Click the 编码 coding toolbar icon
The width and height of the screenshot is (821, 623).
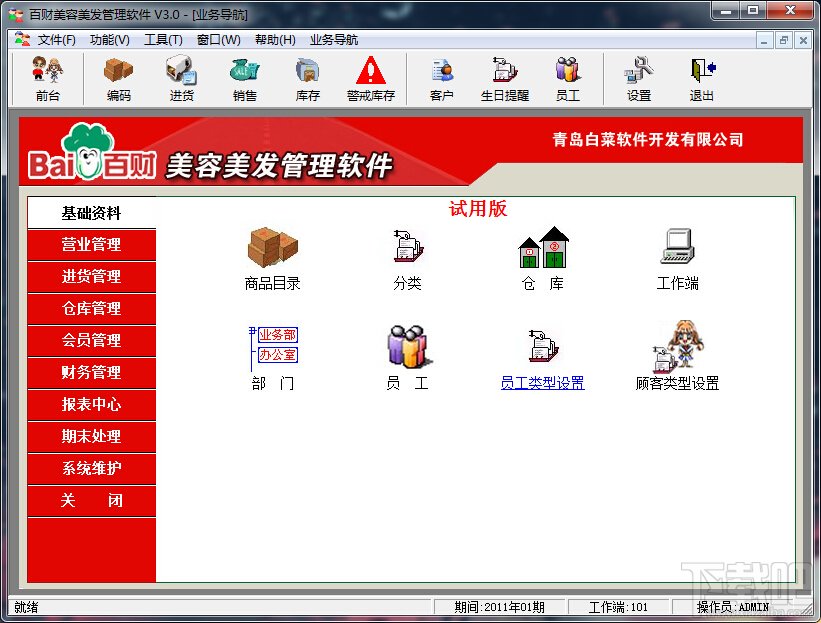[x=118, y=79]
